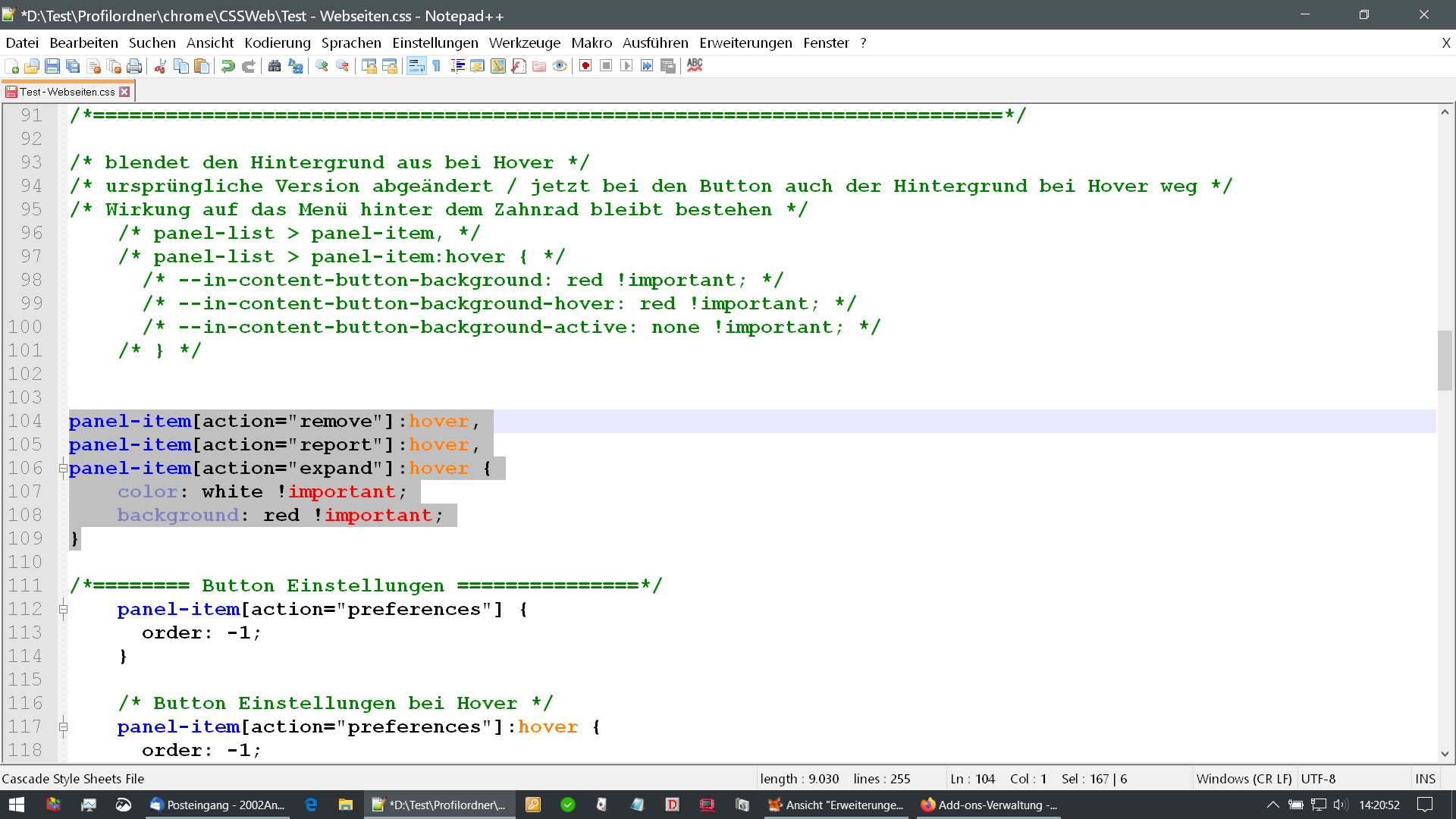Open the Kodierung menu

[277, 43]
